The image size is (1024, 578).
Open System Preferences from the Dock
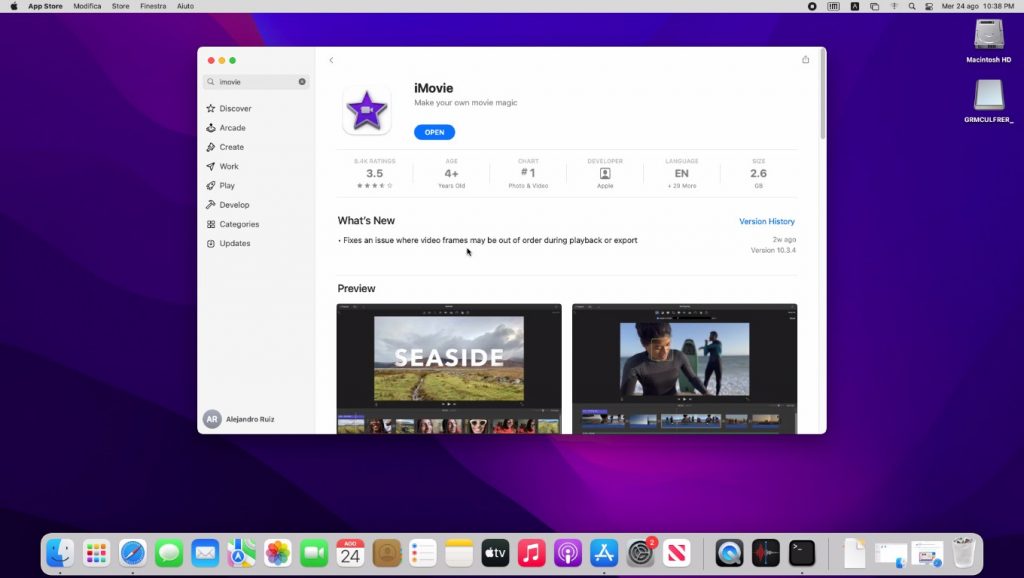click(x=640, y=551)
